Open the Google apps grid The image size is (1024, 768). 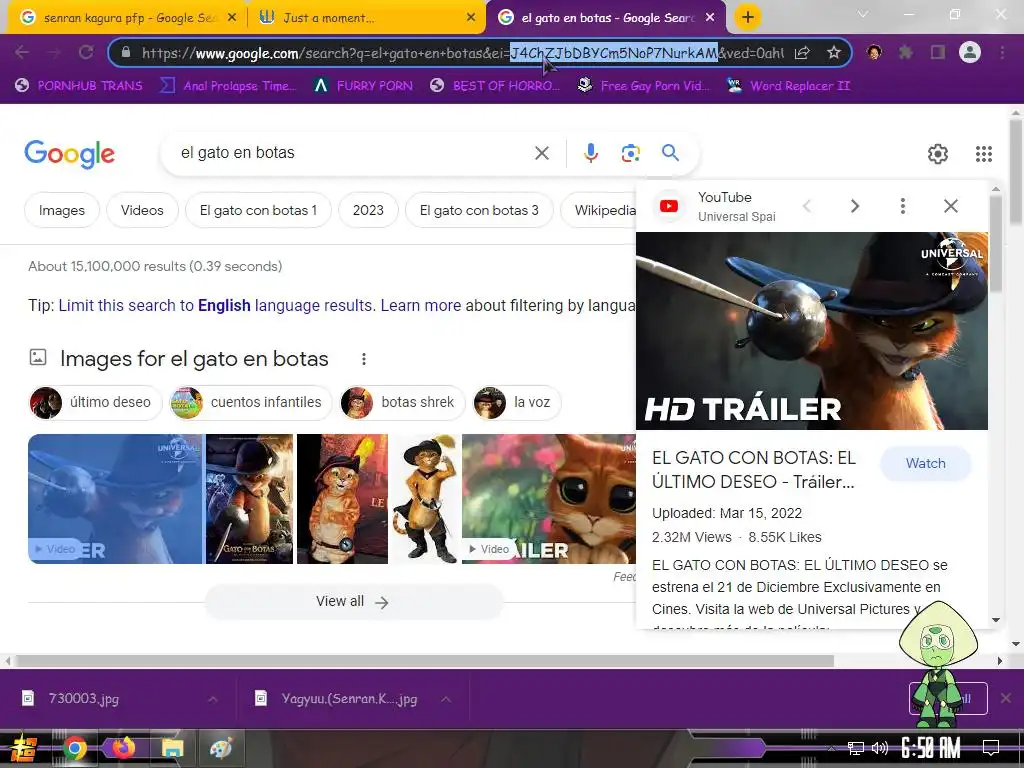(984, 154)
